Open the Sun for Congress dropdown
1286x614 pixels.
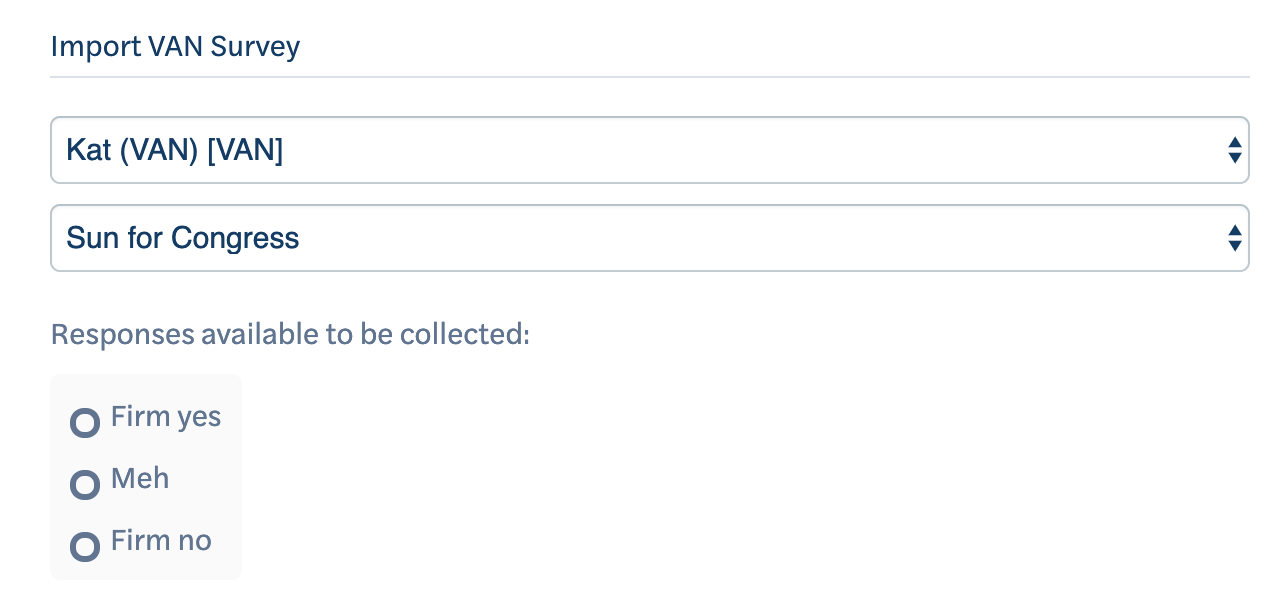pos(650,238)
